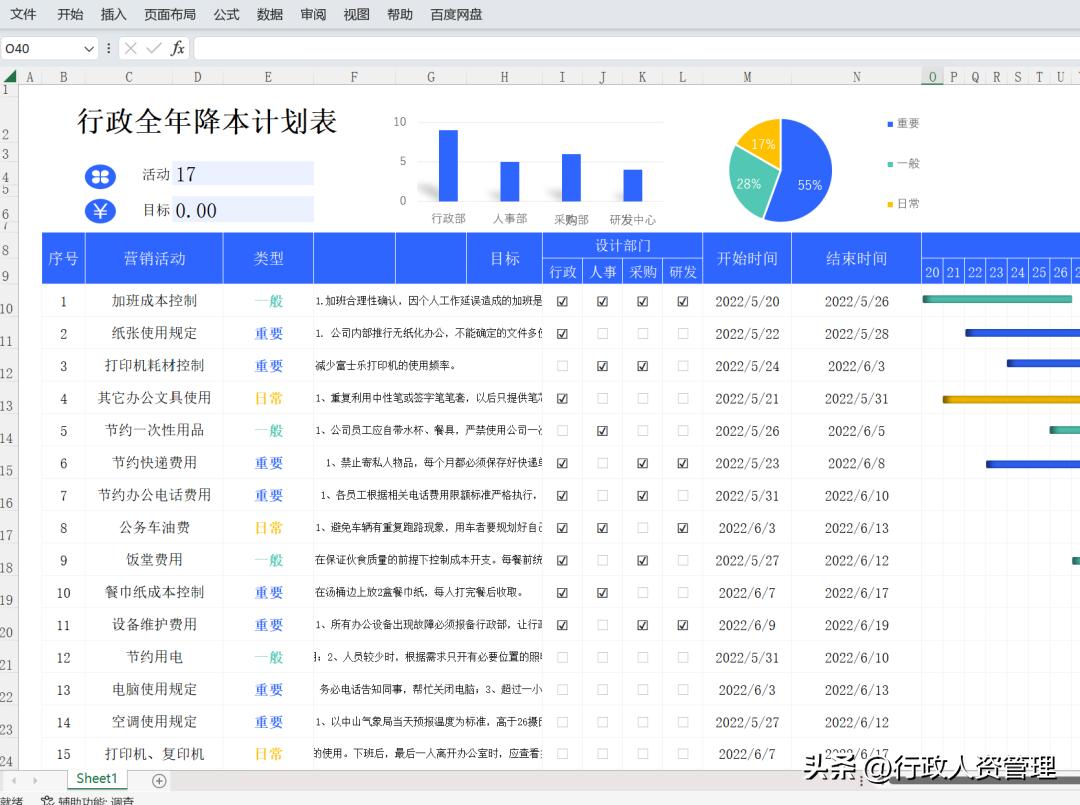Viewport: 1080px width, 805px height.
Task: Open the 文件 menu
Action: pos(23,14)
